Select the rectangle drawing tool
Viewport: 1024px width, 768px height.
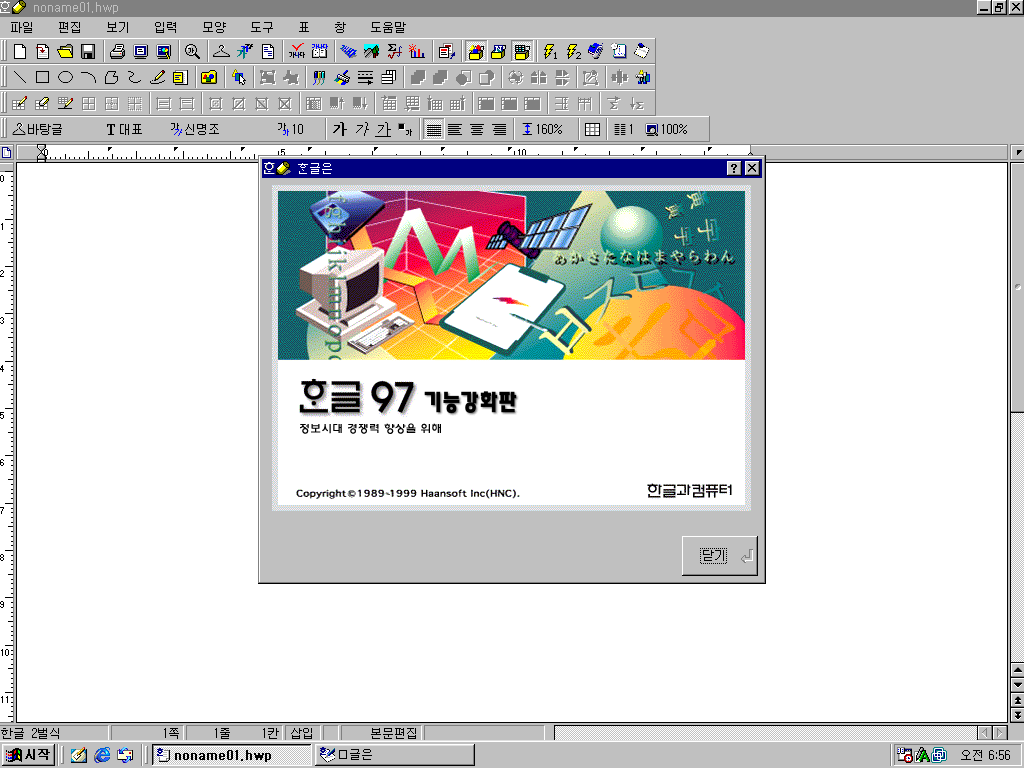click(42, 78)
